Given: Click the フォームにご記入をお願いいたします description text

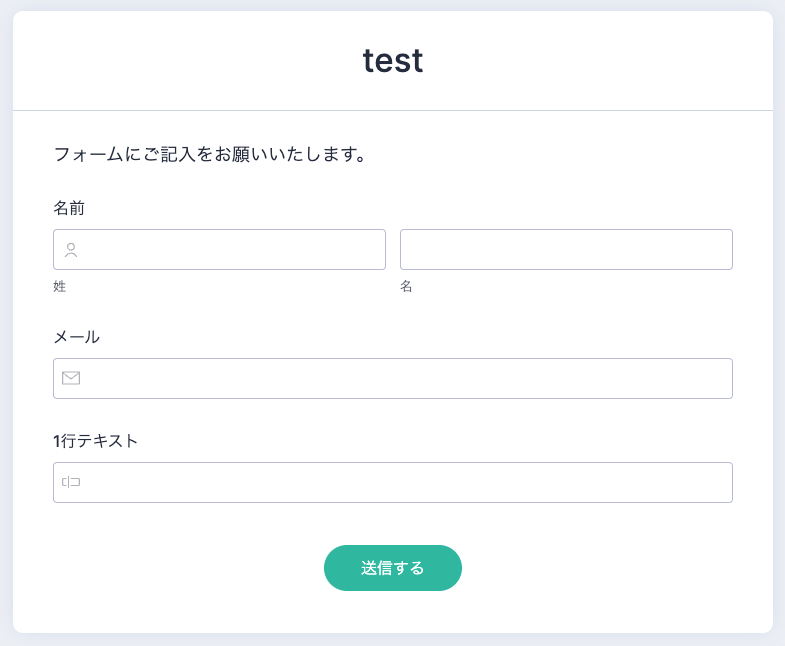Looking at the screenshot, I should tap(210, 155).
